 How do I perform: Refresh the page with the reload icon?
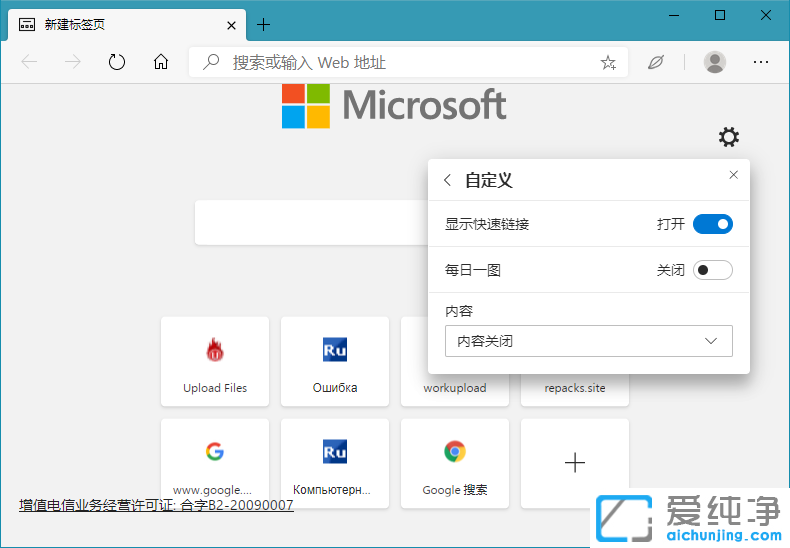point(117,62)
